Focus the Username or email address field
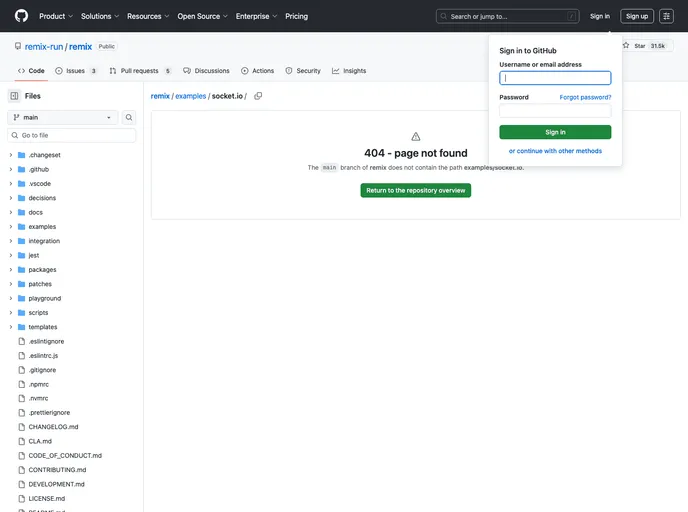688x512 pixels. (x=555, y=78)
